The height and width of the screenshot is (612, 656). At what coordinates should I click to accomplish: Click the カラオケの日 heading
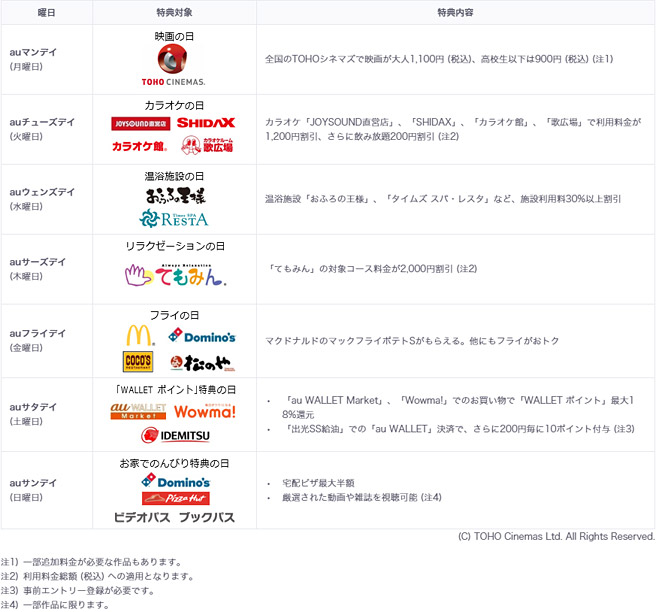[174, 105]
